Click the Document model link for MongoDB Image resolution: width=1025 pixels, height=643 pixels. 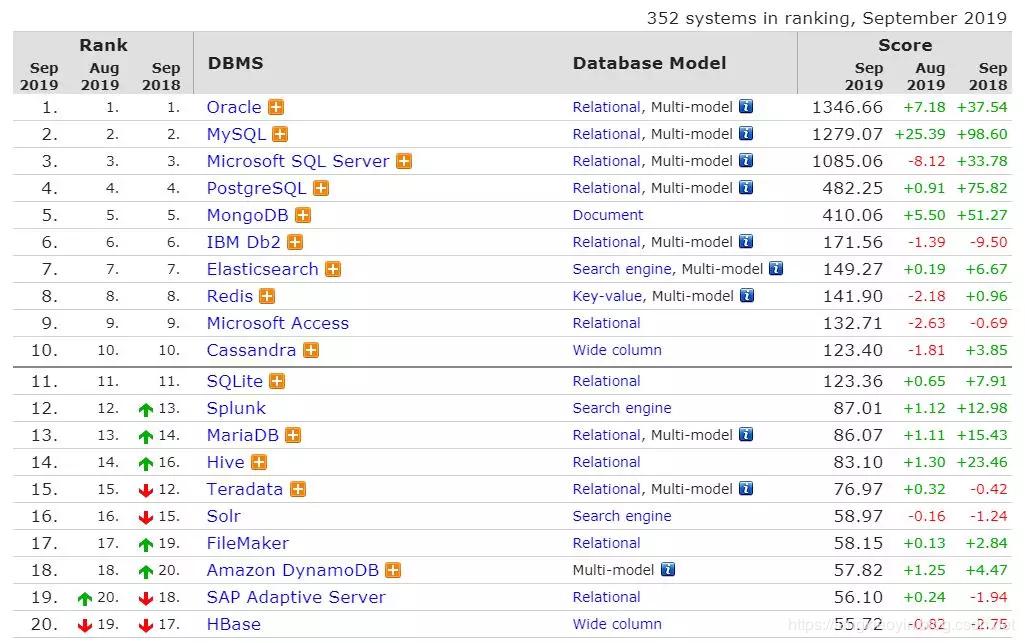(x=608, y=215)
